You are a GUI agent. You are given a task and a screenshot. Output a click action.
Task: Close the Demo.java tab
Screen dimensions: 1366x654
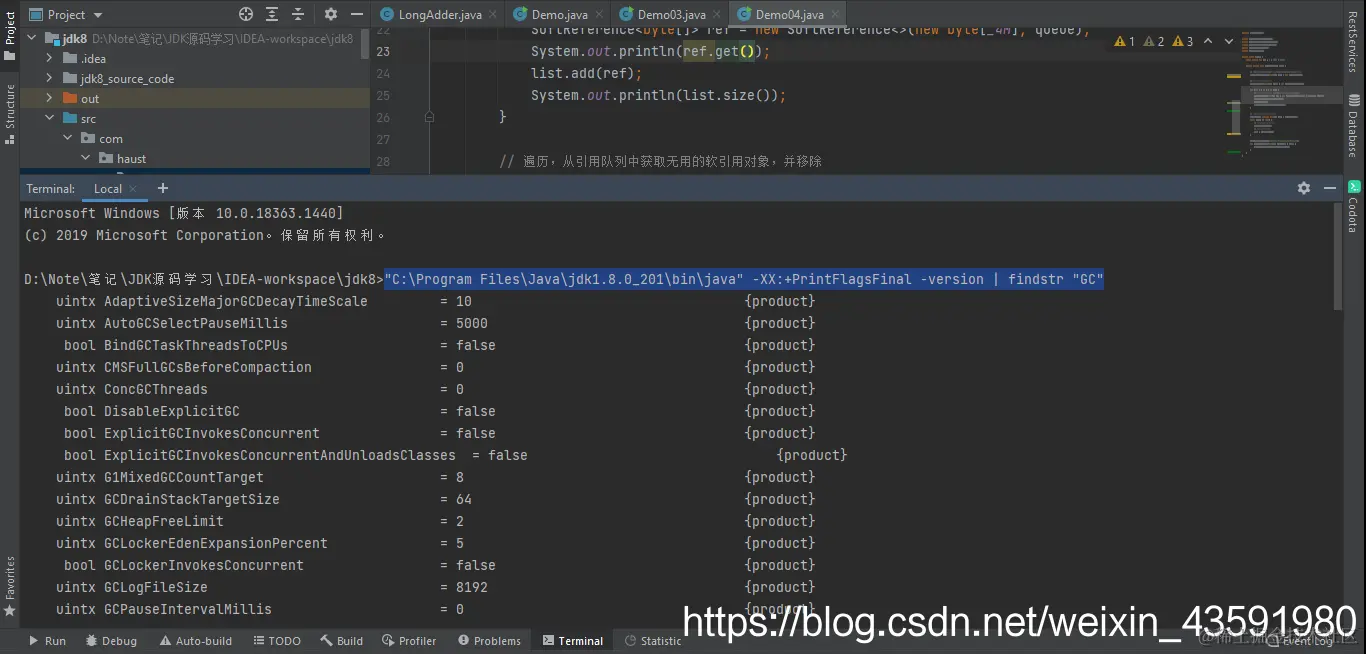coord(599,15)
